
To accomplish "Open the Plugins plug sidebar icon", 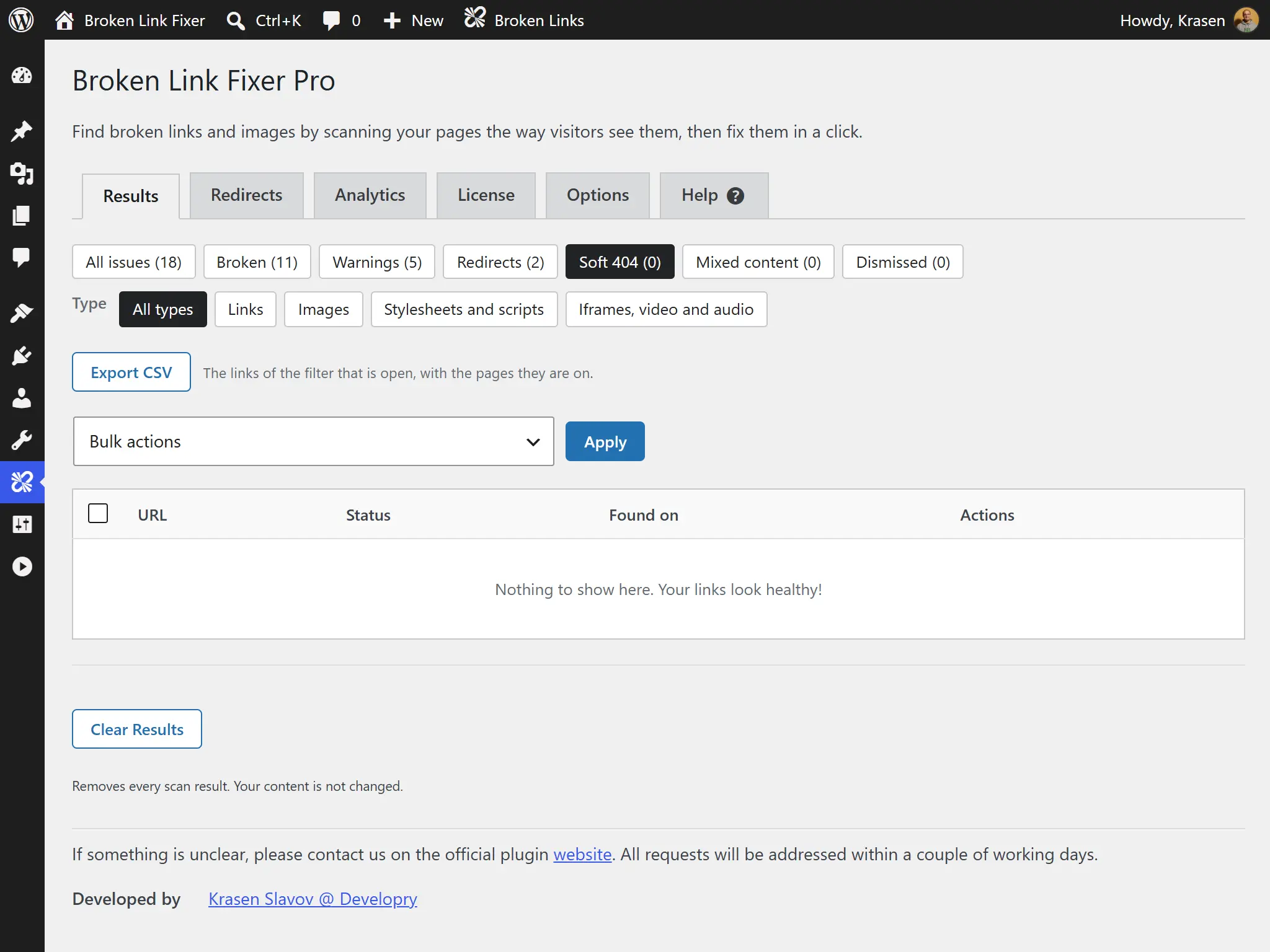I will coord(22,356).
